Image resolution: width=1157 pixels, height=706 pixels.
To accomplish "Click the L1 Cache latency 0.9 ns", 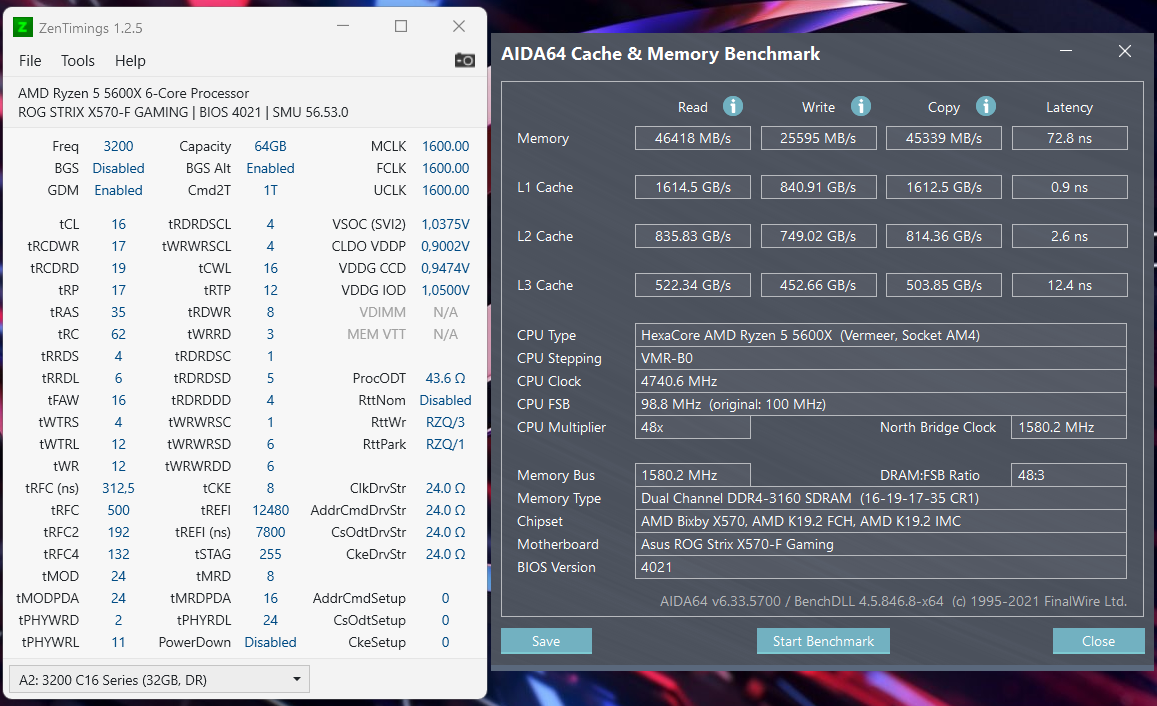I will (1069, 187).
